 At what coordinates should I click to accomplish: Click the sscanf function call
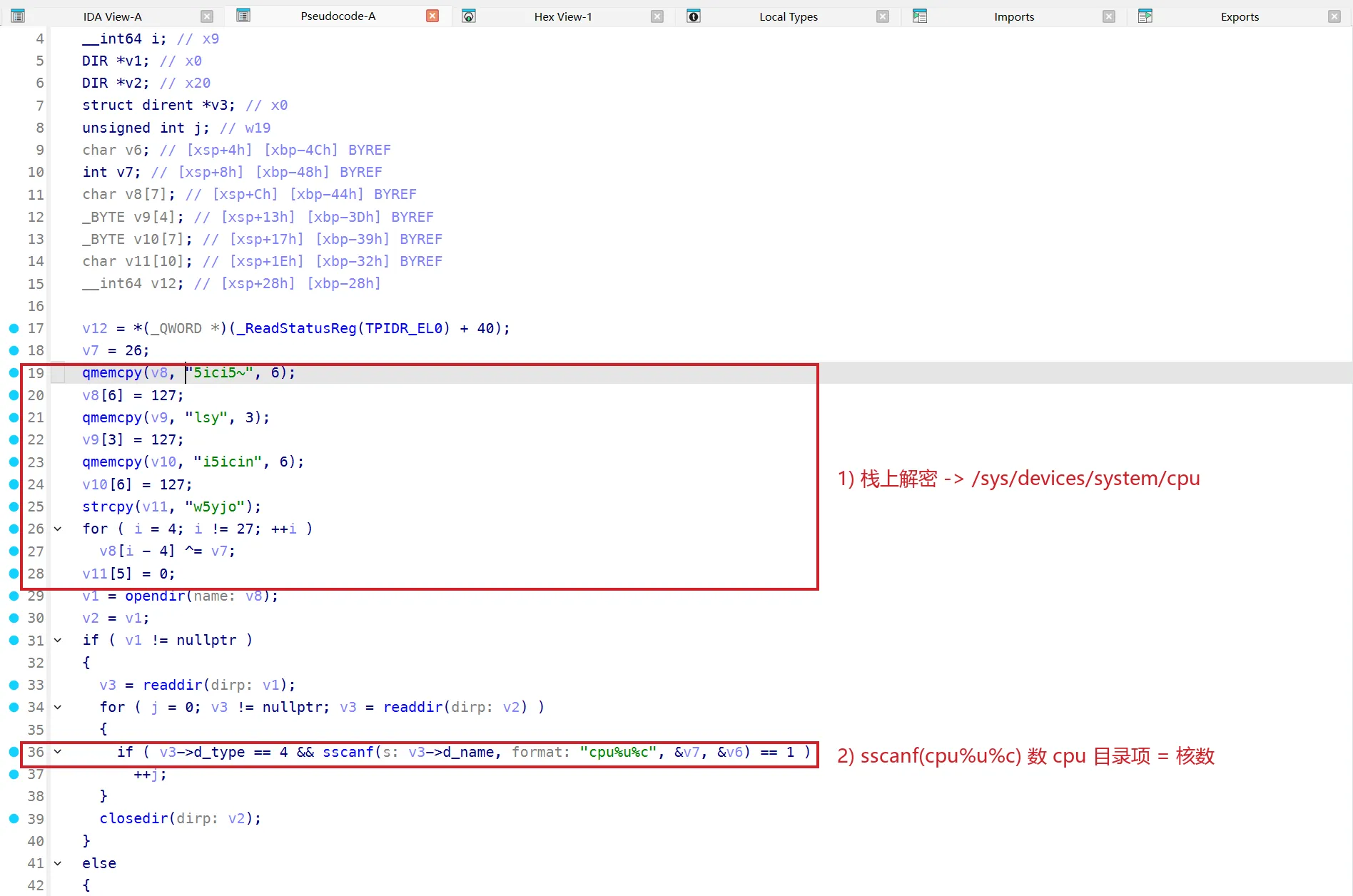[x=348, y=752]
